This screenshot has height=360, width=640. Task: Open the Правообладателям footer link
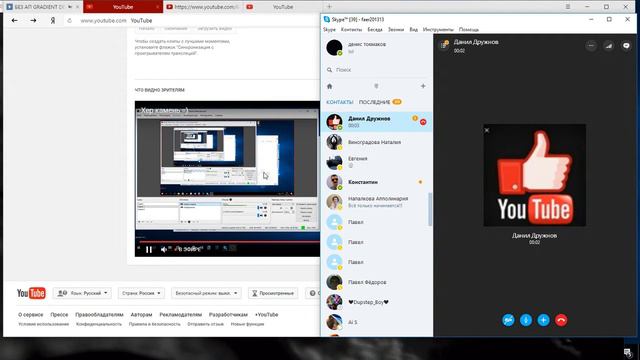tap(99, 315)
